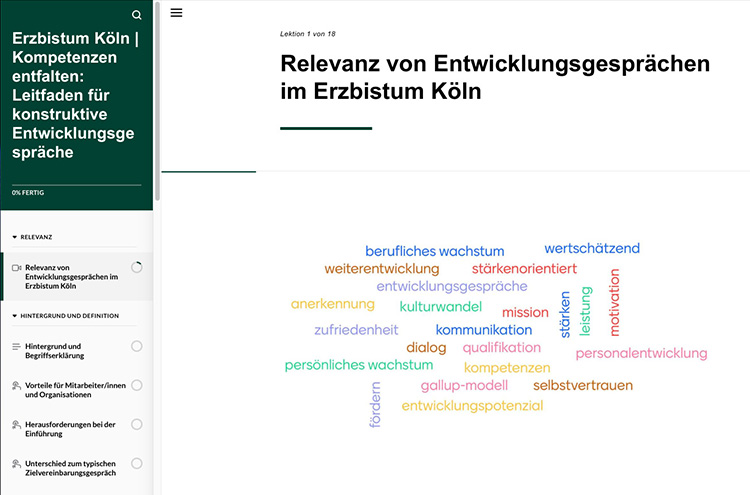Open lesson Vorteile für Mitarbeiter/innen und Organisationen
The height and width of the screenshot is (495, 750).
pyautogui.click(x=77, y=390)
